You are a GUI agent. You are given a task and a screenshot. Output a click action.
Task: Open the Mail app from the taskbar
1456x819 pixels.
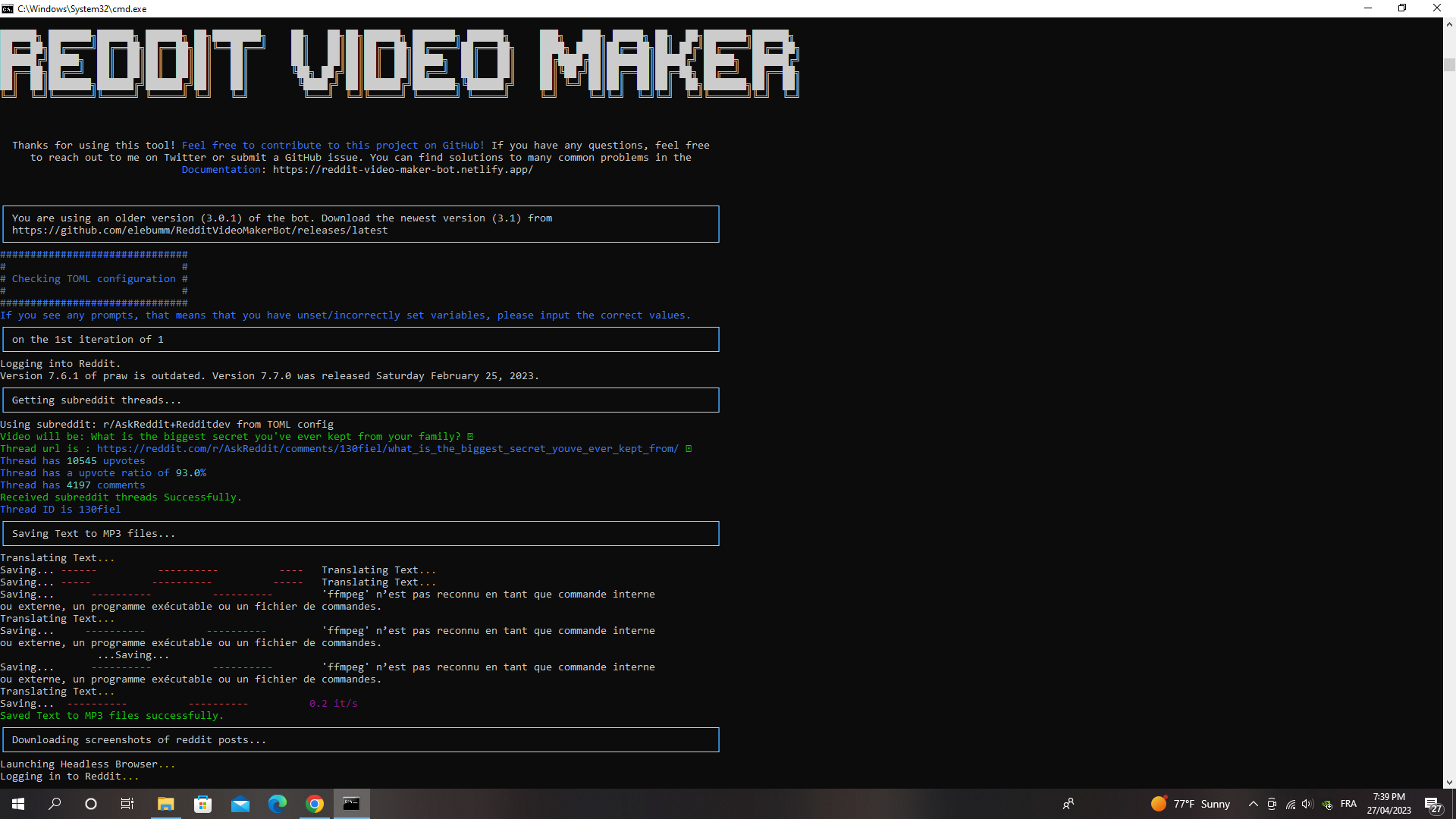point(240,803)
